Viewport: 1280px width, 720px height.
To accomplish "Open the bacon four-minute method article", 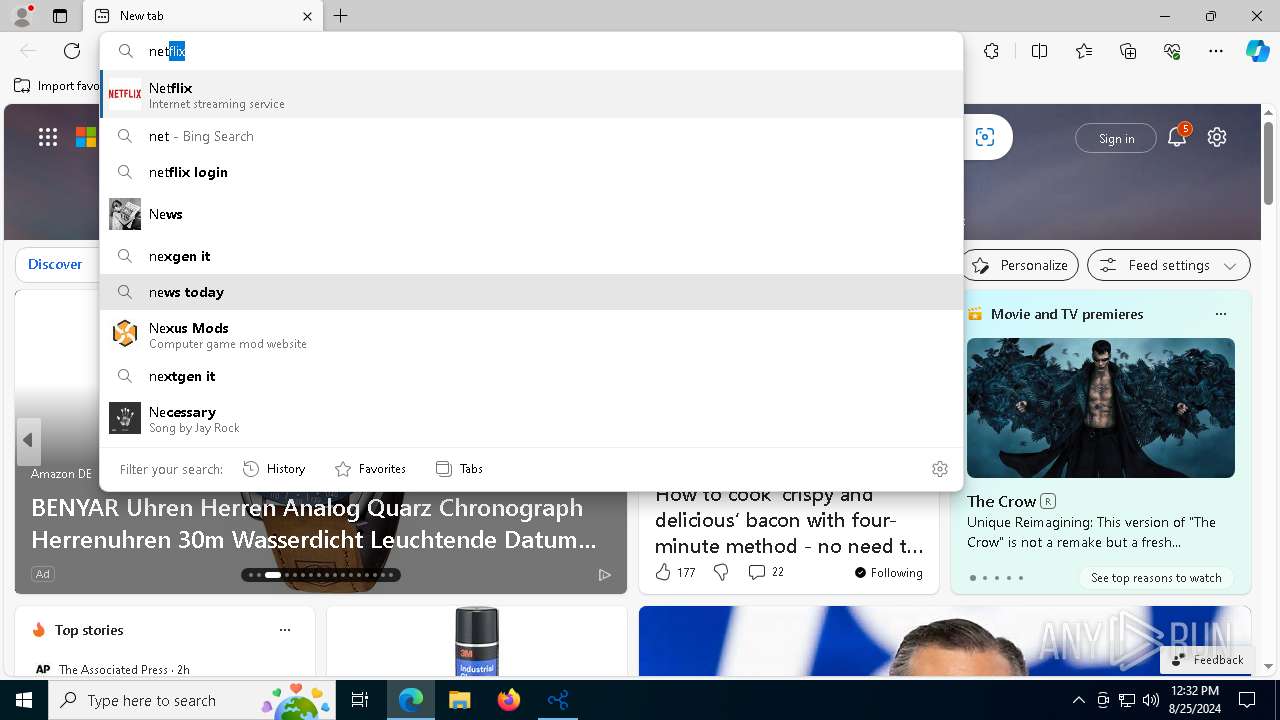I will [x=789, y=521].
